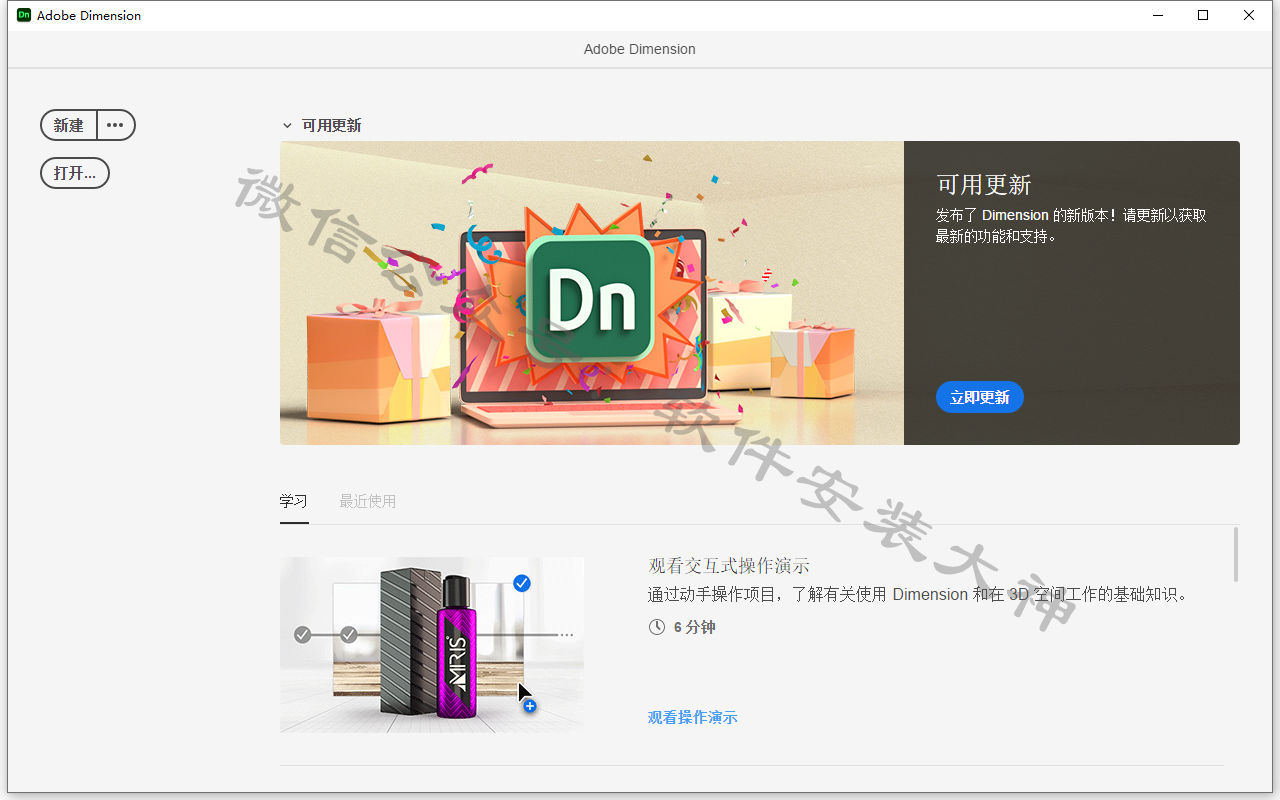Maximize the Adobe Dimension window

1203,15
